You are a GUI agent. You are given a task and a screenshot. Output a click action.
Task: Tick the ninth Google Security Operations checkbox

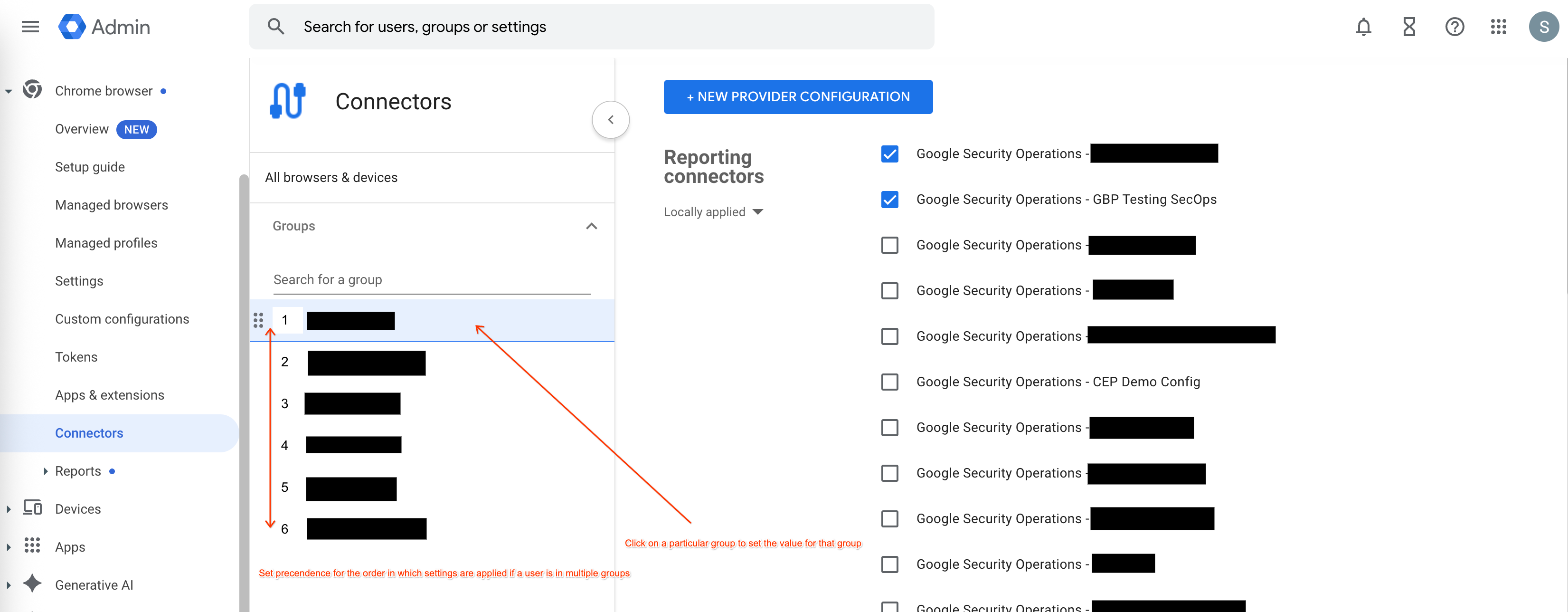[890, 519]
